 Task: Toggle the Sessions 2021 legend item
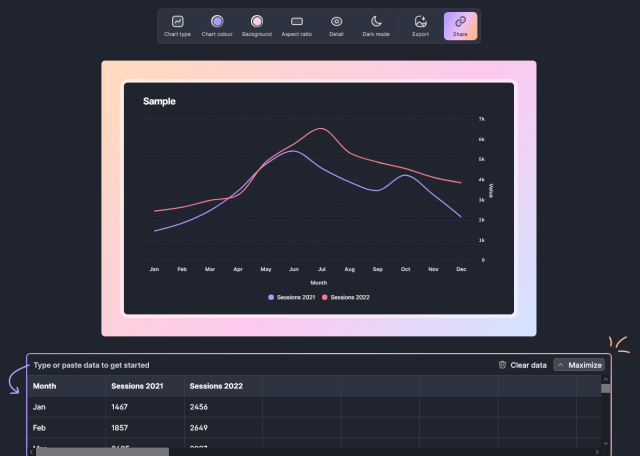(291, 297)
